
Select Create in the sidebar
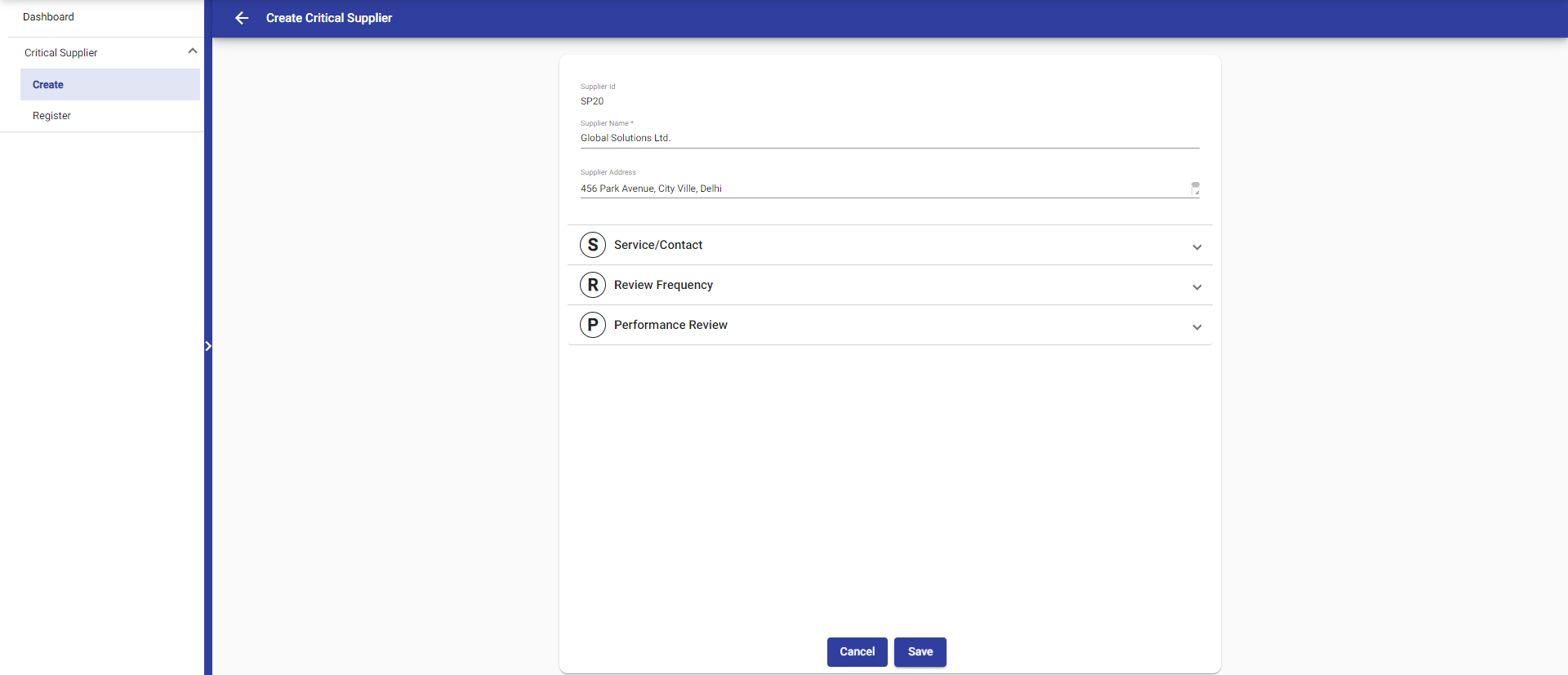click(48, 85)
